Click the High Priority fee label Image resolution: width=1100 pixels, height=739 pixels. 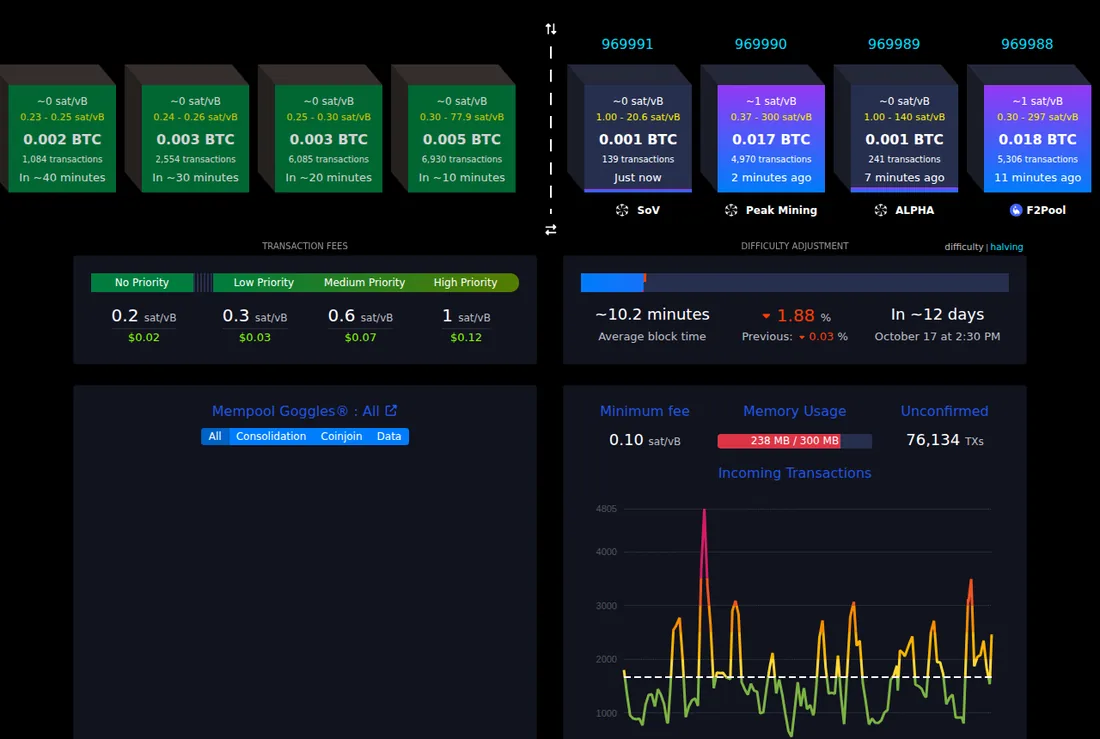(x=465, y=282)
